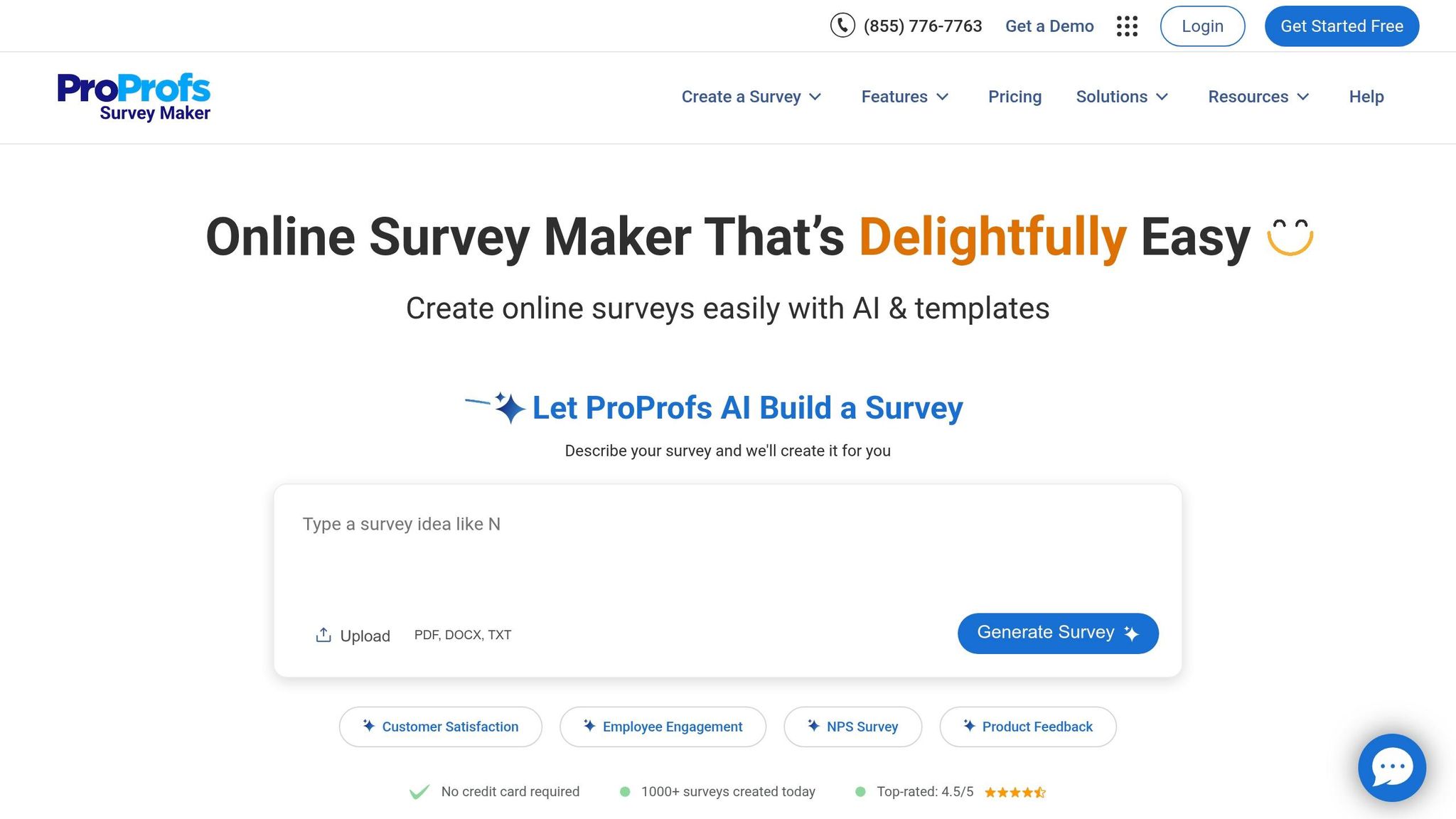
Task: Click the phone icon beside the phone number
Action: [842, 26]
